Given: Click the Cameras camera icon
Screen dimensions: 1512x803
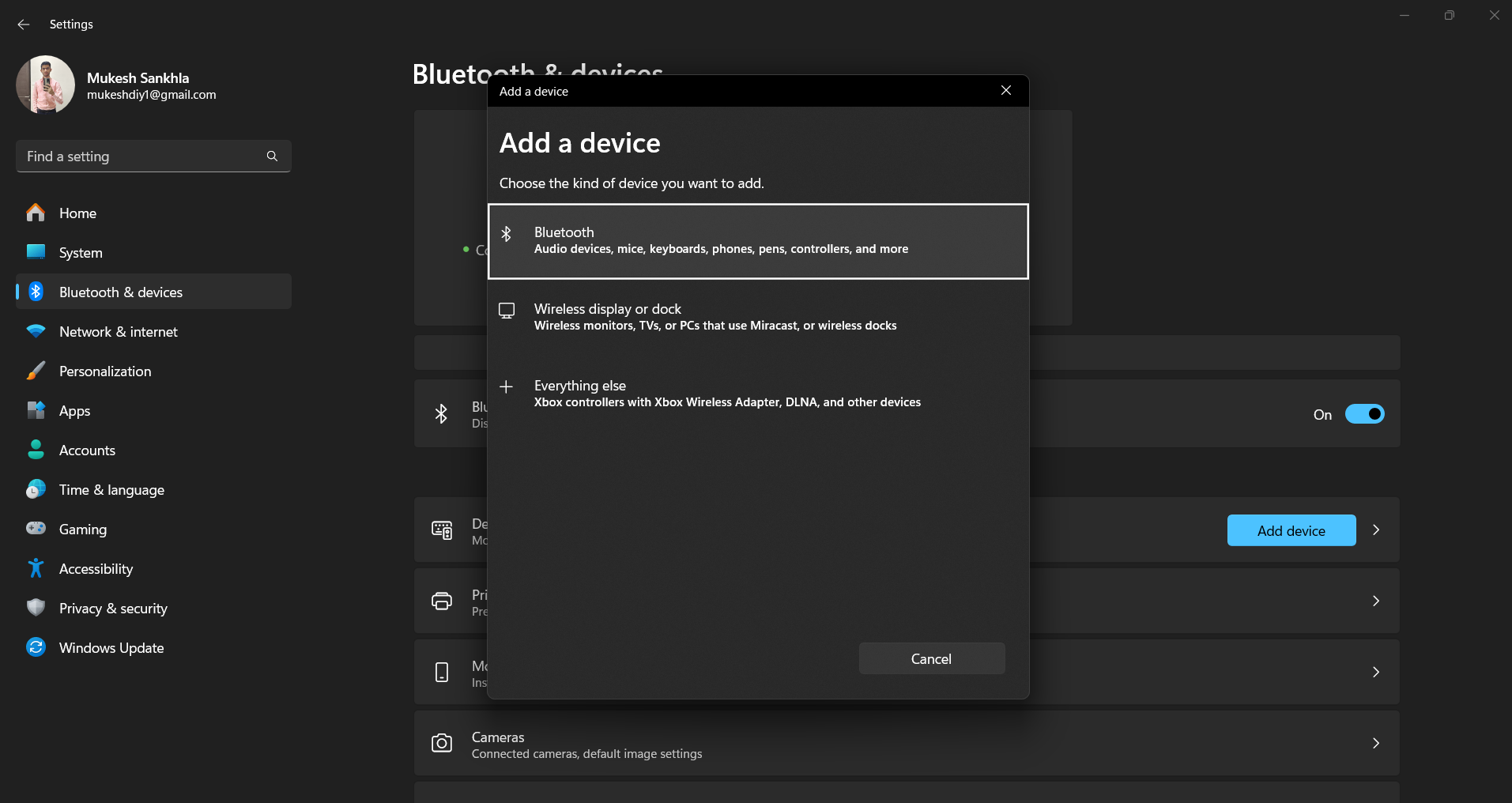Looking at the screenshot, I should tap(442, 743).
